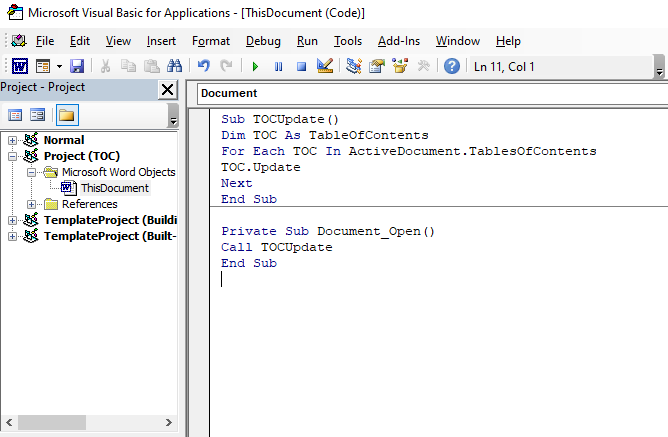The width and height of the screenshot is (668, 437).
Task: Select the Normal project
Action: (64, 140)
